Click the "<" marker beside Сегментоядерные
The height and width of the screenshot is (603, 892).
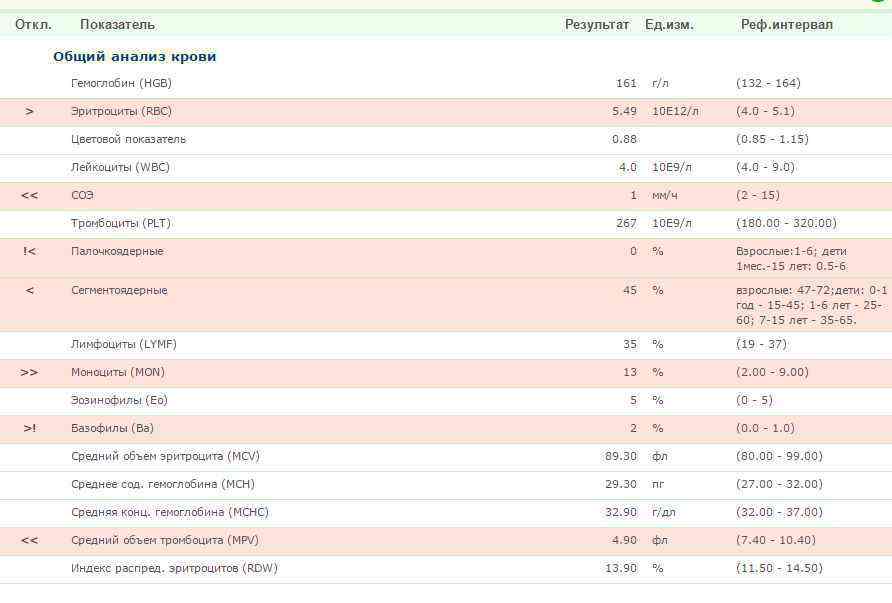pos(29,290)
